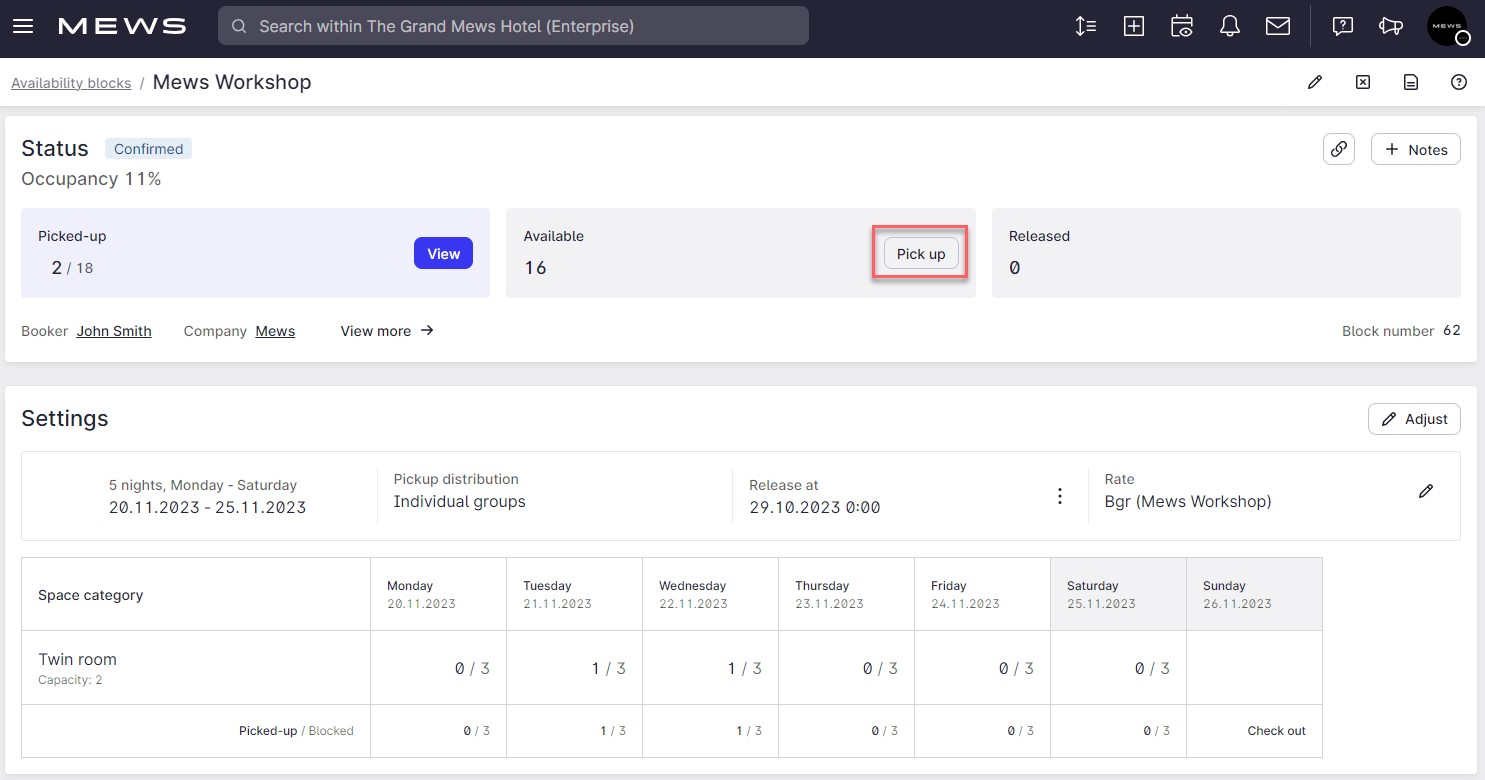This screenshot has height=780, width=1485.
Task: Click the megaphone announcements icon
Action: point(1391,26)
